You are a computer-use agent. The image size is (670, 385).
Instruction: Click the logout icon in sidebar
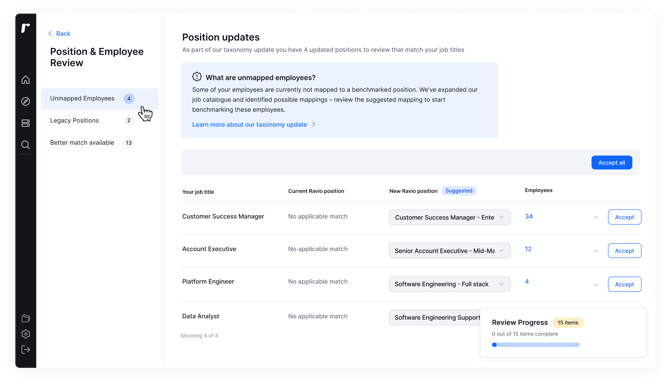point(26,350)
